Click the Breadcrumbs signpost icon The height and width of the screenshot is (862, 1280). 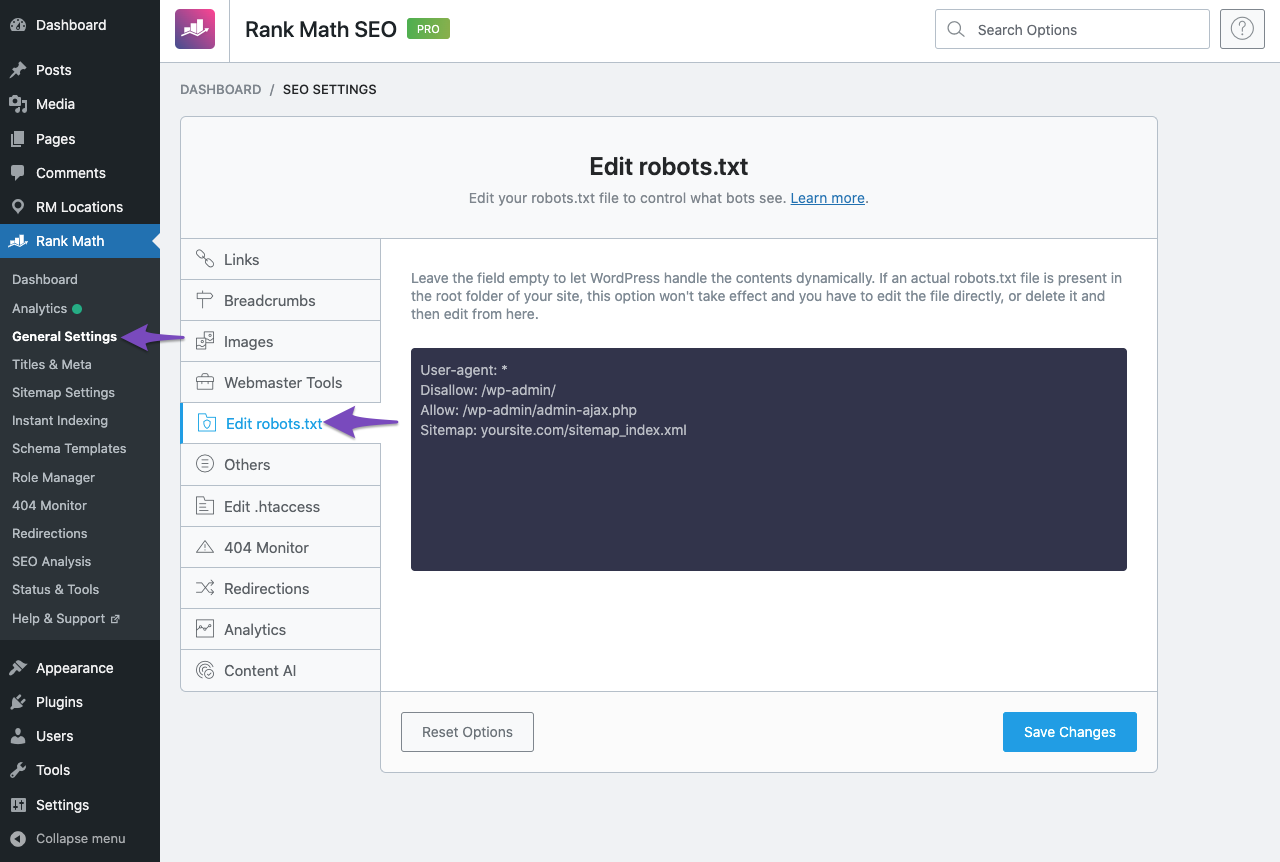205,300
